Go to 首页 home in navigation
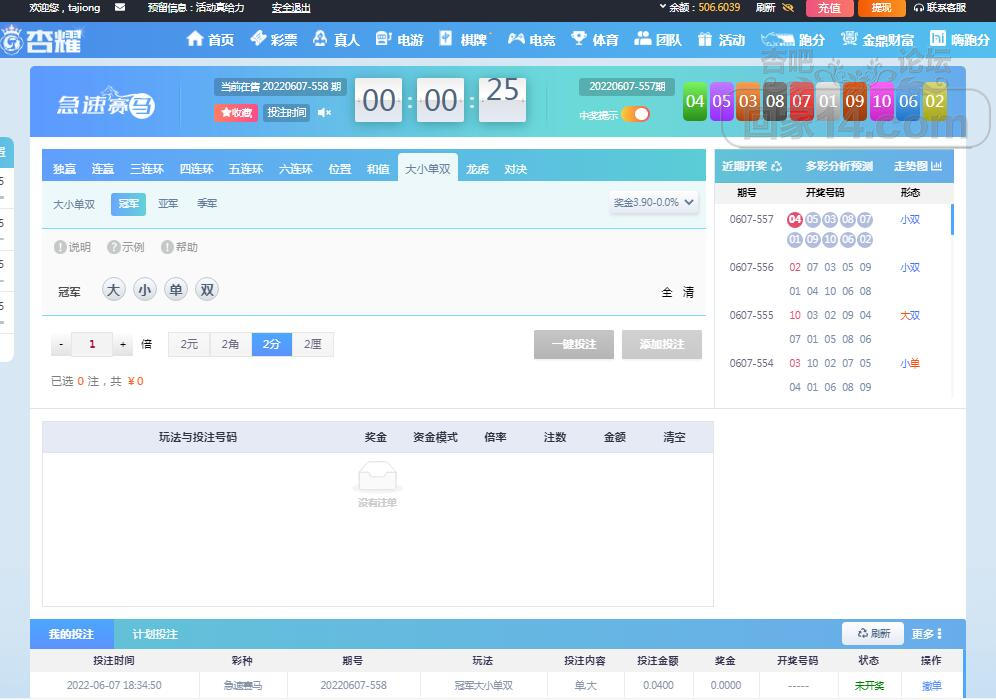Viewport: 996px width, 700px height. (x=210, y=40)
